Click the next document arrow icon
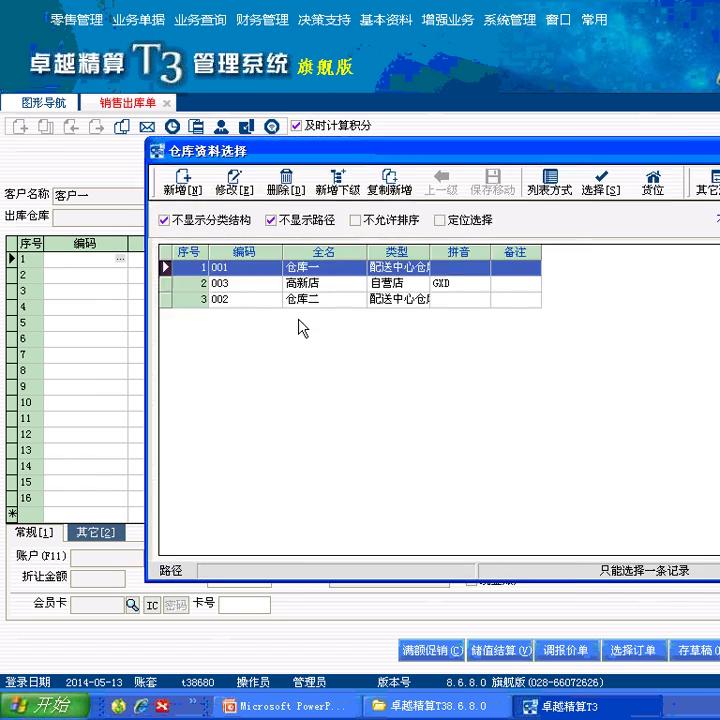 click(96, 126)
